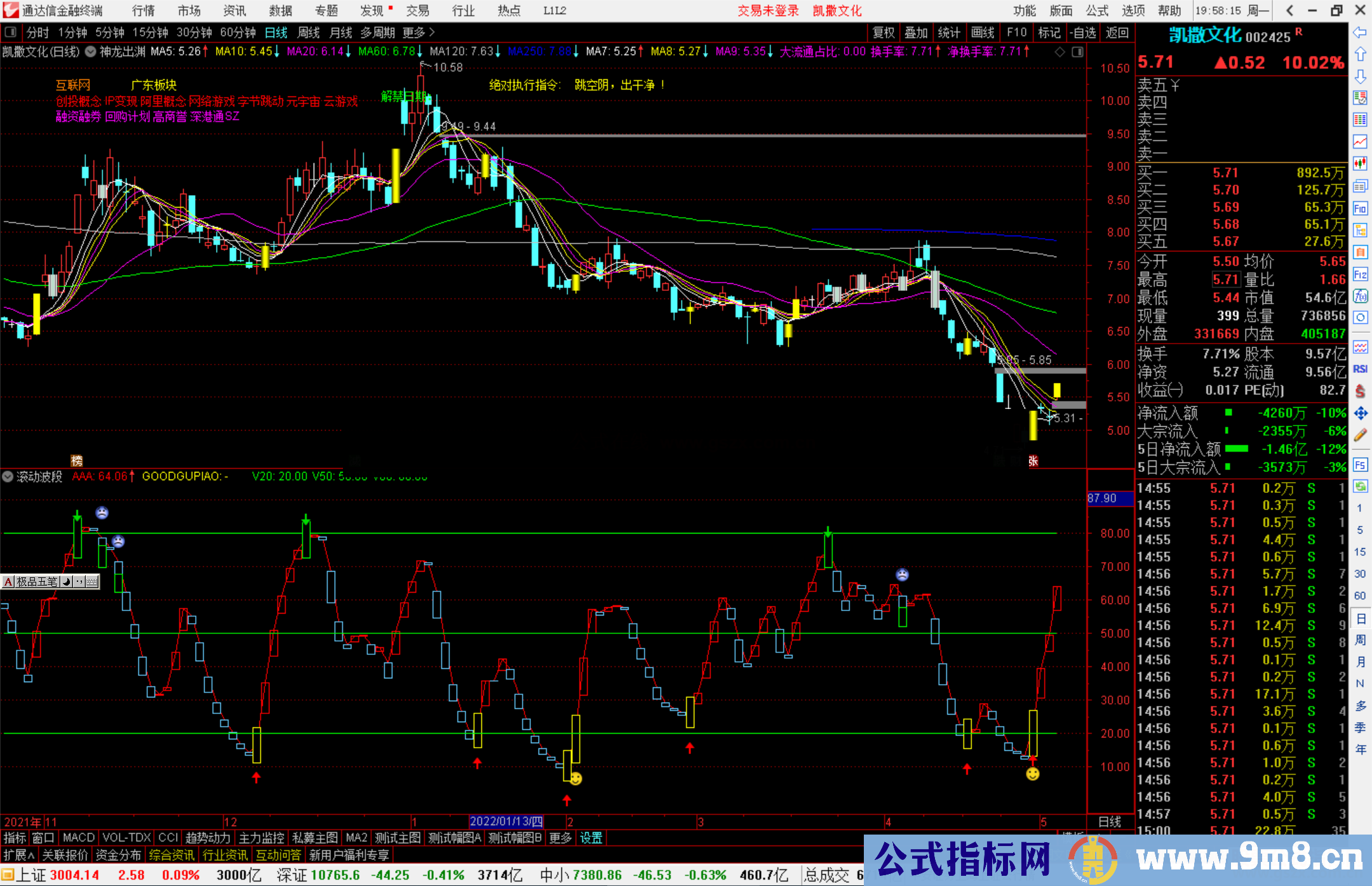Screen dimensions: 1372x886
Task: Open the 神龙出渊 indicator dropdown arrow
Action: tap(91, 51)
